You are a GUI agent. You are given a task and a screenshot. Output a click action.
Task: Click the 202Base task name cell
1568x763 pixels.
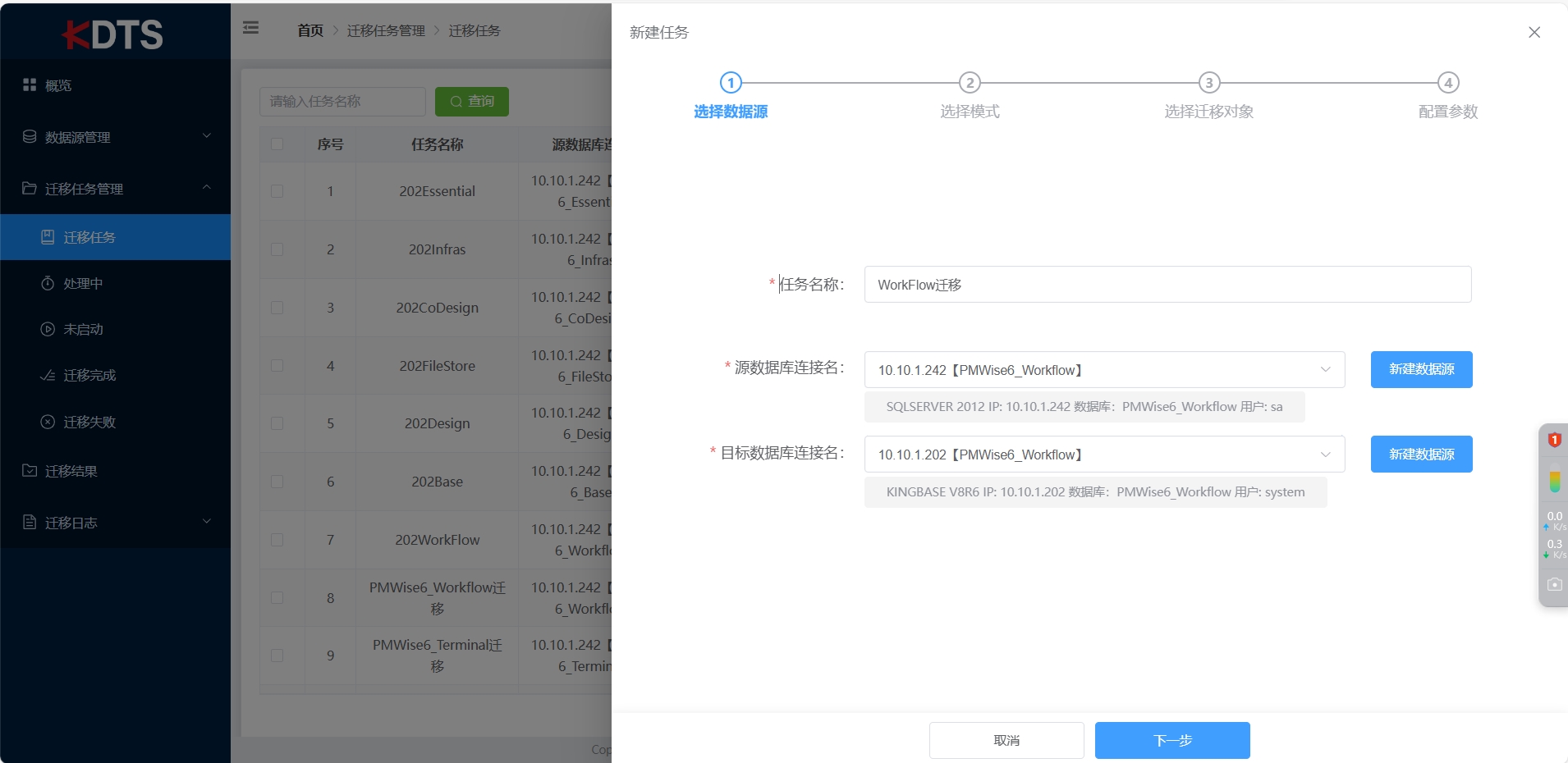[x=438, y=482]
